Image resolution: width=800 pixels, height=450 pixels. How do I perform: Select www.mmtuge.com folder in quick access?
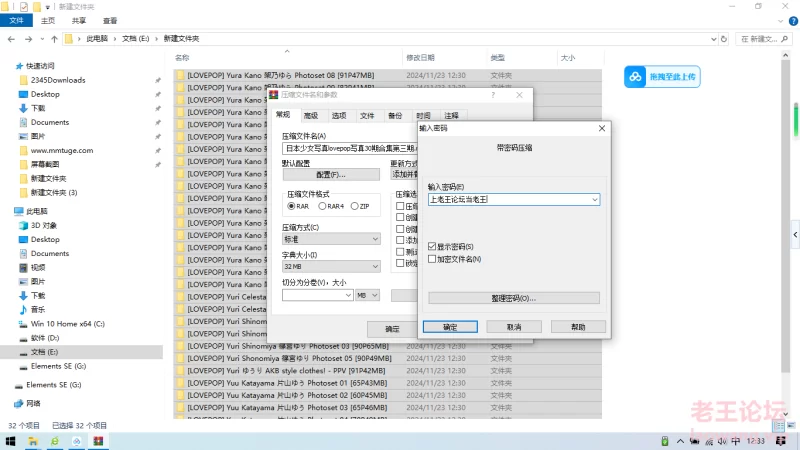point(61,151)
